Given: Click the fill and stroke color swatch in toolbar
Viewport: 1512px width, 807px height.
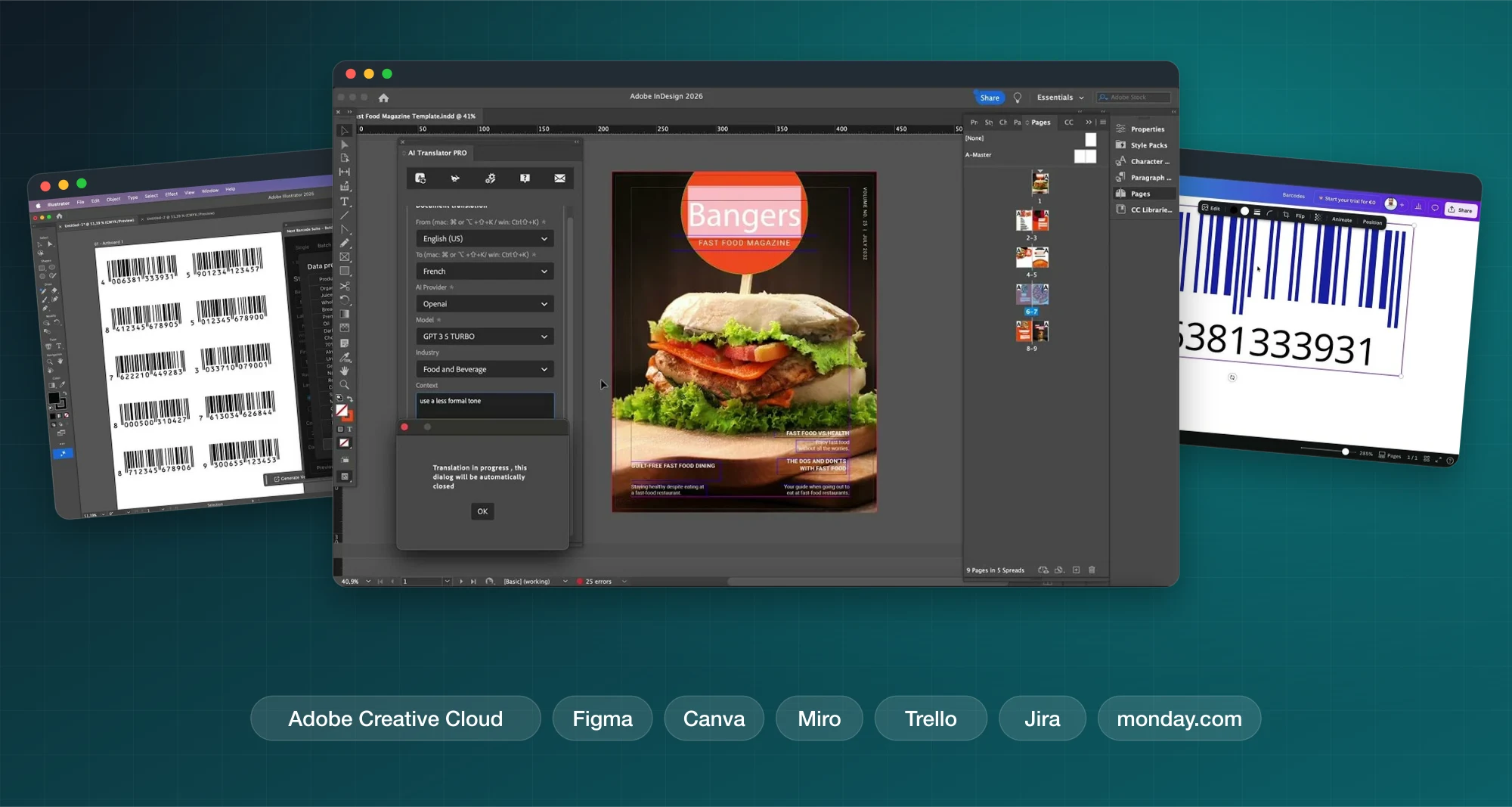Looking at the screenshot, I should 344,413.
